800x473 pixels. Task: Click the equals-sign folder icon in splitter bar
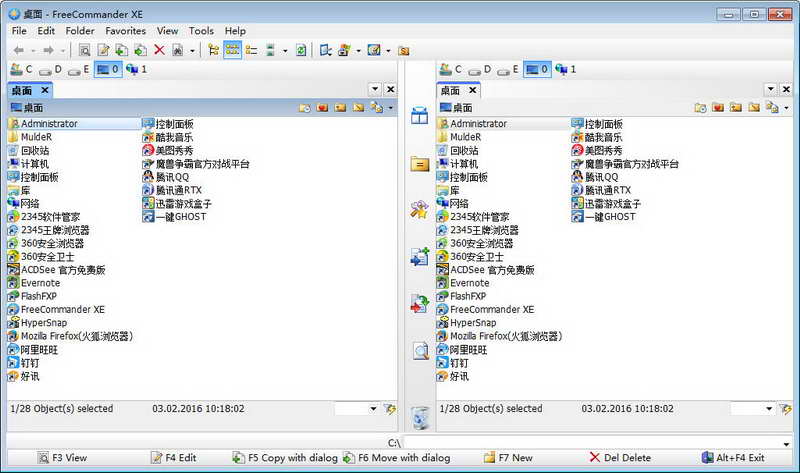click(x=420, y=164)
